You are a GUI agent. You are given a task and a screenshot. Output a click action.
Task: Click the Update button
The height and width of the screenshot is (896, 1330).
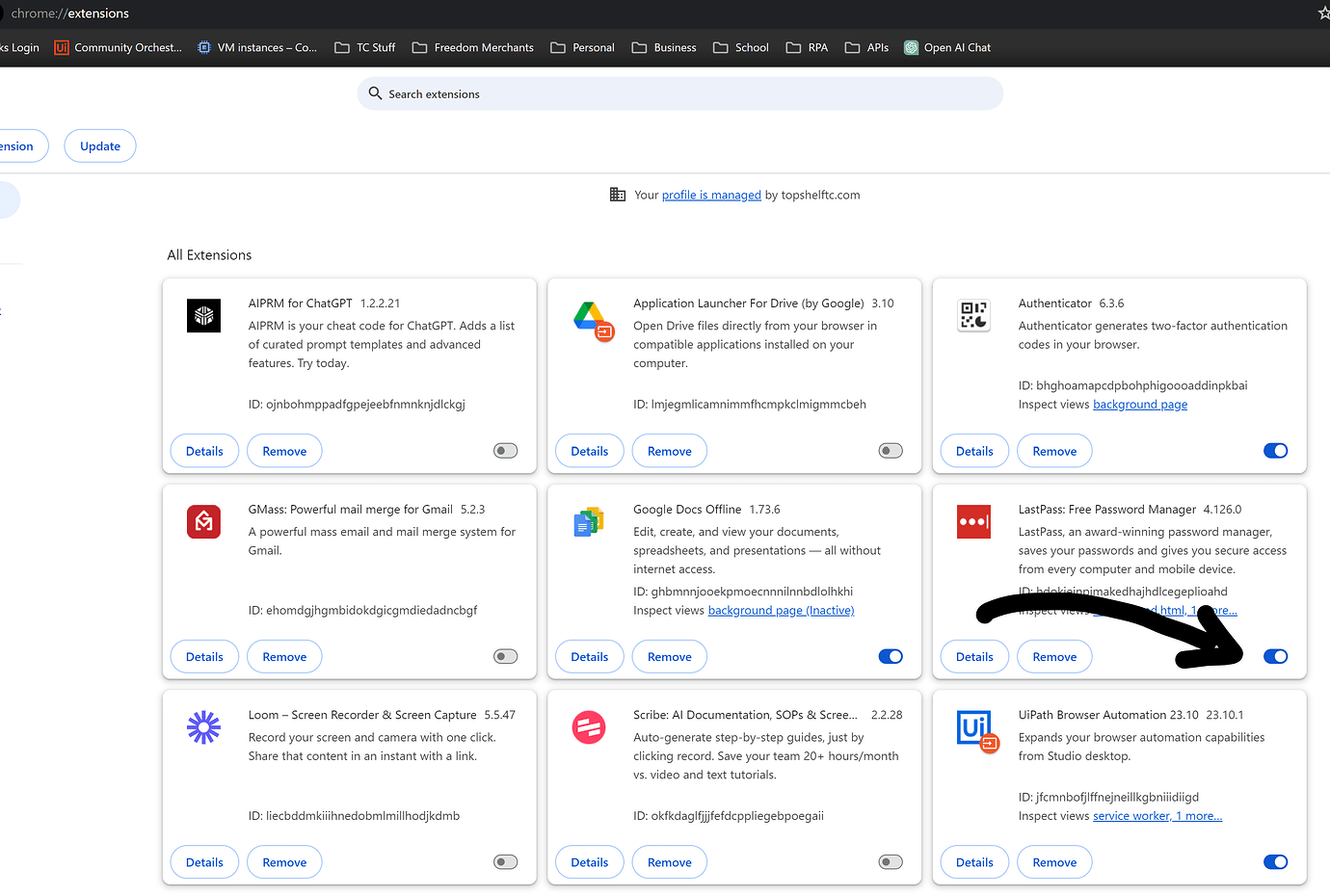click(x=99, y=145)
